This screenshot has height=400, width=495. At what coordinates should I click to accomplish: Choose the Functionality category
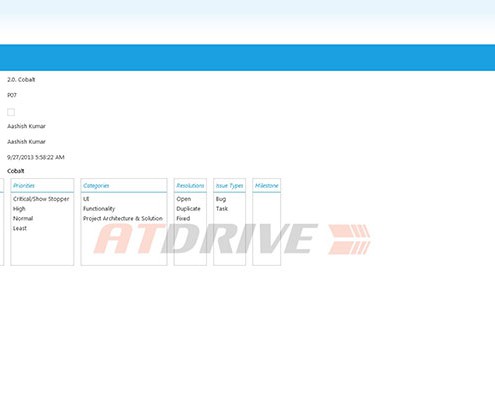(99, 209)
